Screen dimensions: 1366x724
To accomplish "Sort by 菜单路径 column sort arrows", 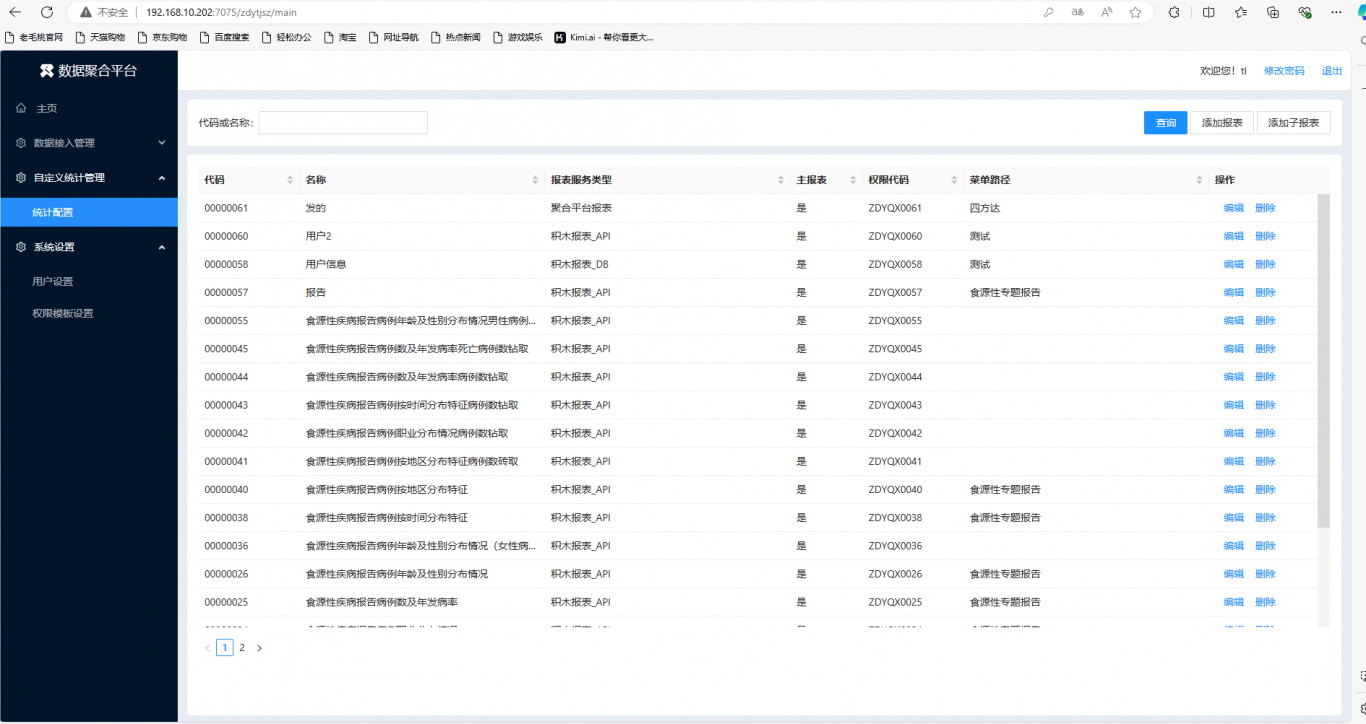I will (1199, 180).
